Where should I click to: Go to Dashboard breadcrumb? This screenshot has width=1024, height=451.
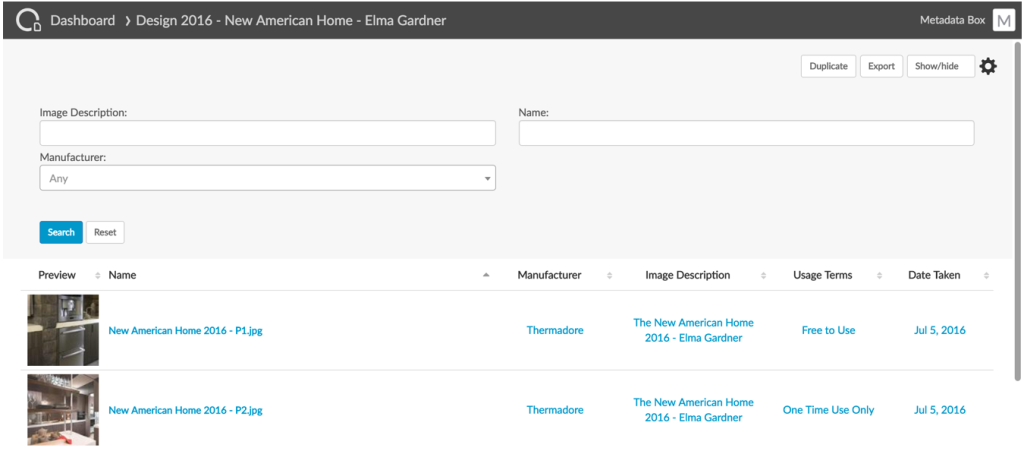point(82,20)
